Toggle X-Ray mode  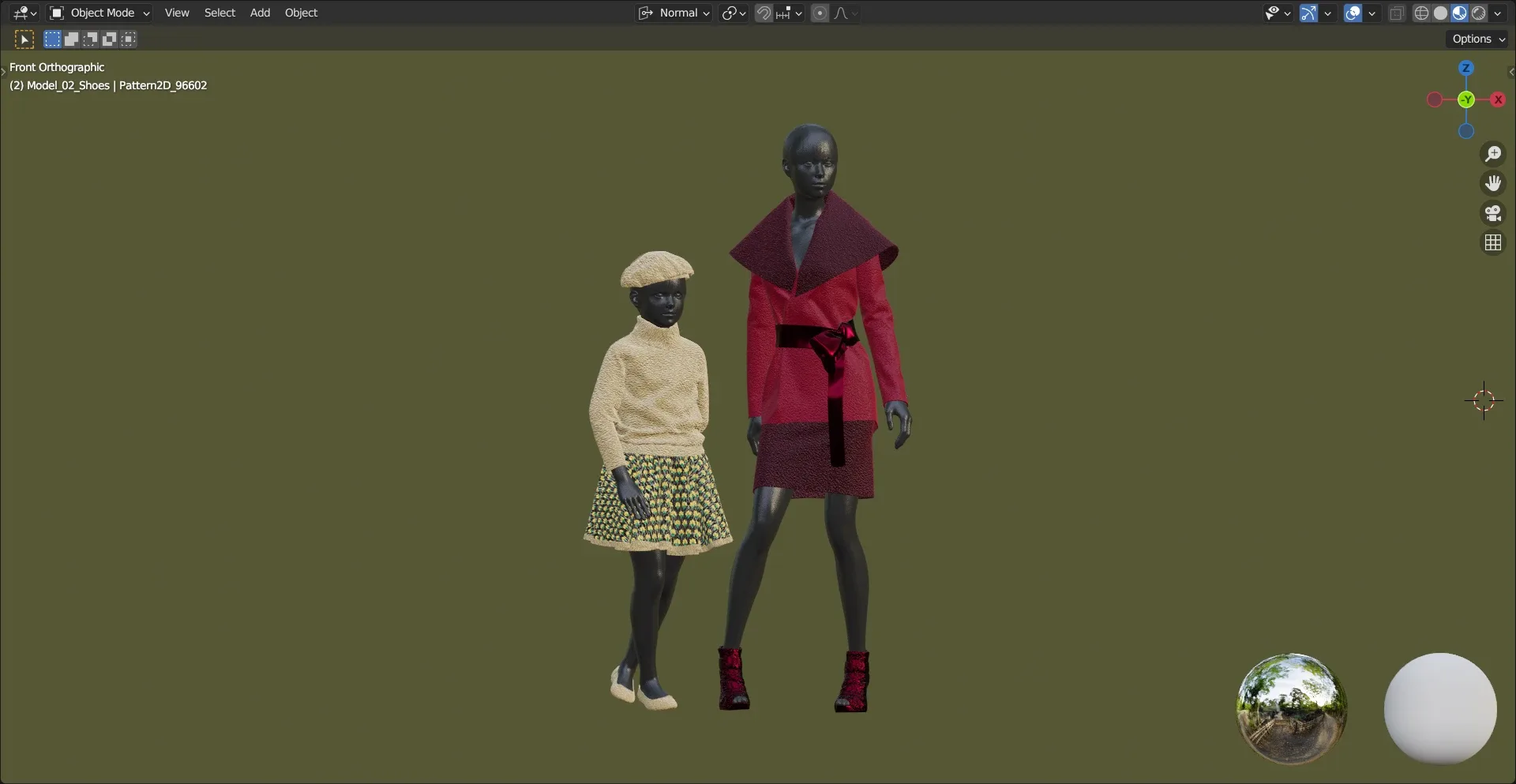pyautogui.click(x=1396, y=13)
